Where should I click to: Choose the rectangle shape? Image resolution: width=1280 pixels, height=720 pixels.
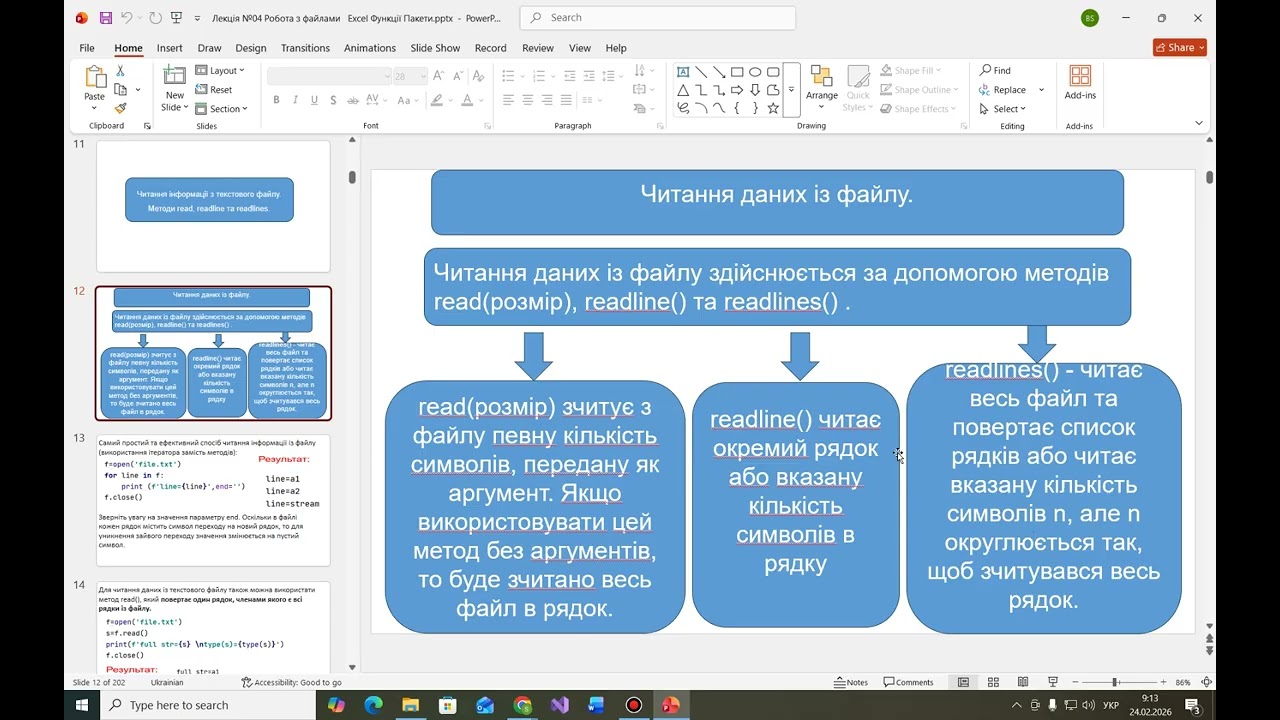click(737, 72)
